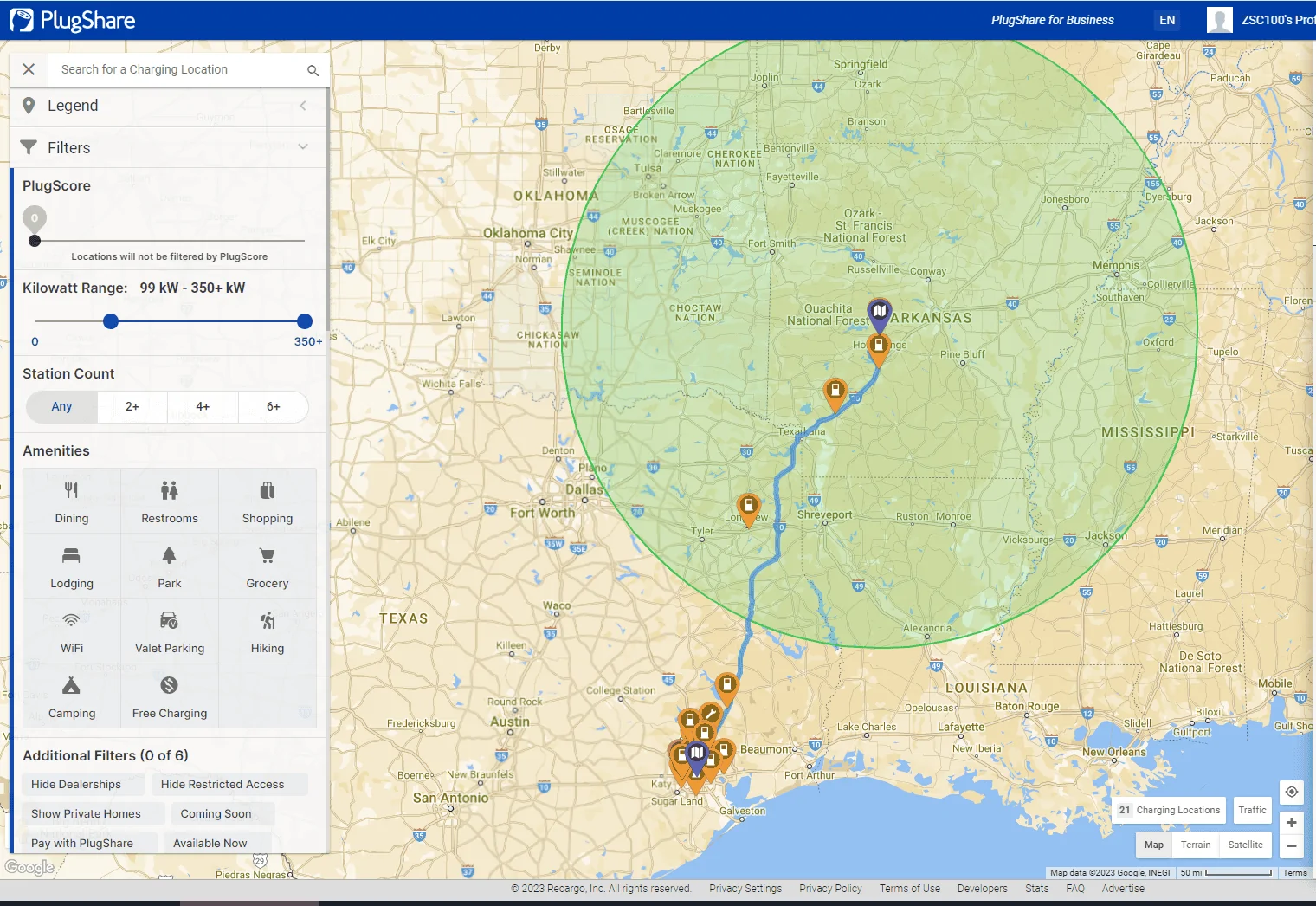Viewport: 1316px width, 906px height.
Task: Open Stats footer link
Action: [x=1036, y=889]
